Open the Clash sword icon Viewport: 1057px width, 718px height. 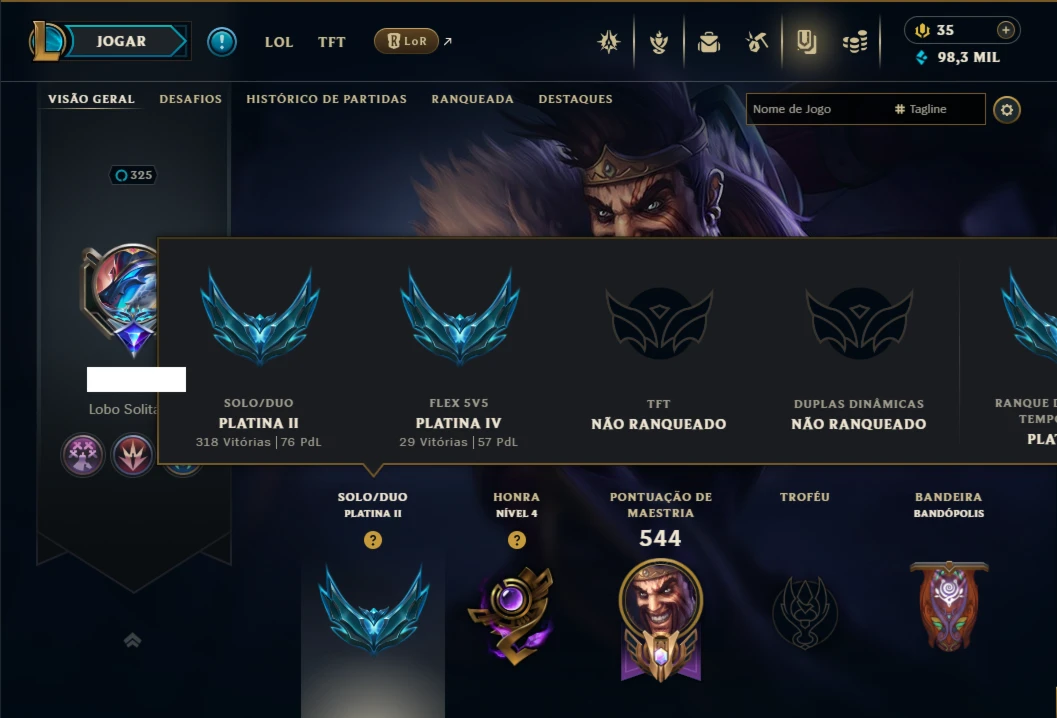coord(609,42)
